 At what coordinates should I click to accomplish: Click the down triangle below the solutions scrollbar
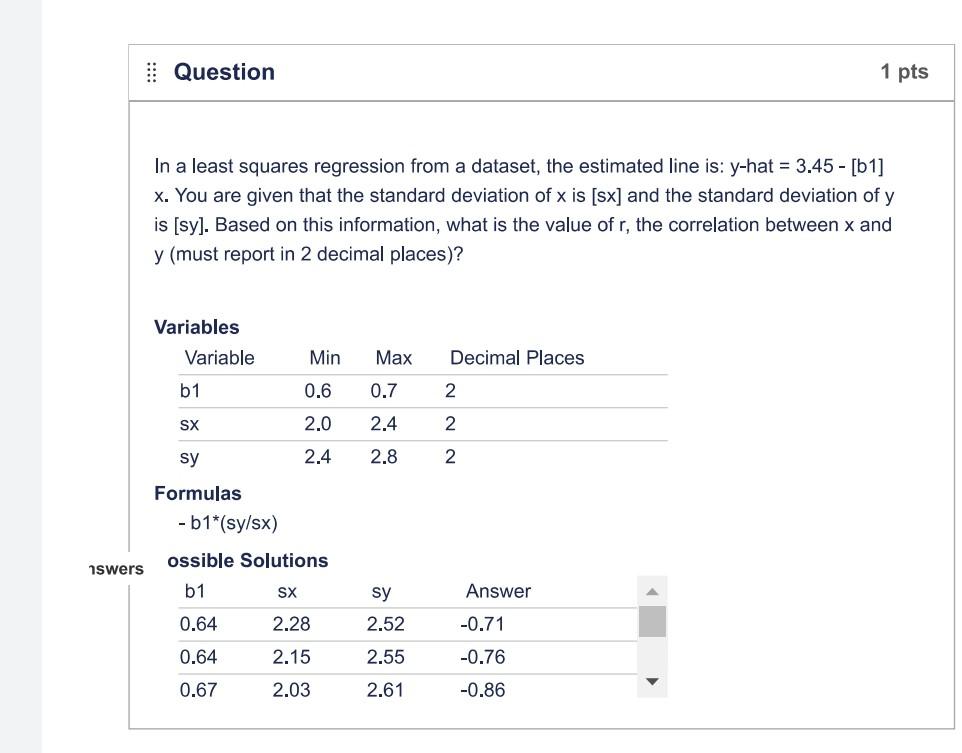coord(654,682)
